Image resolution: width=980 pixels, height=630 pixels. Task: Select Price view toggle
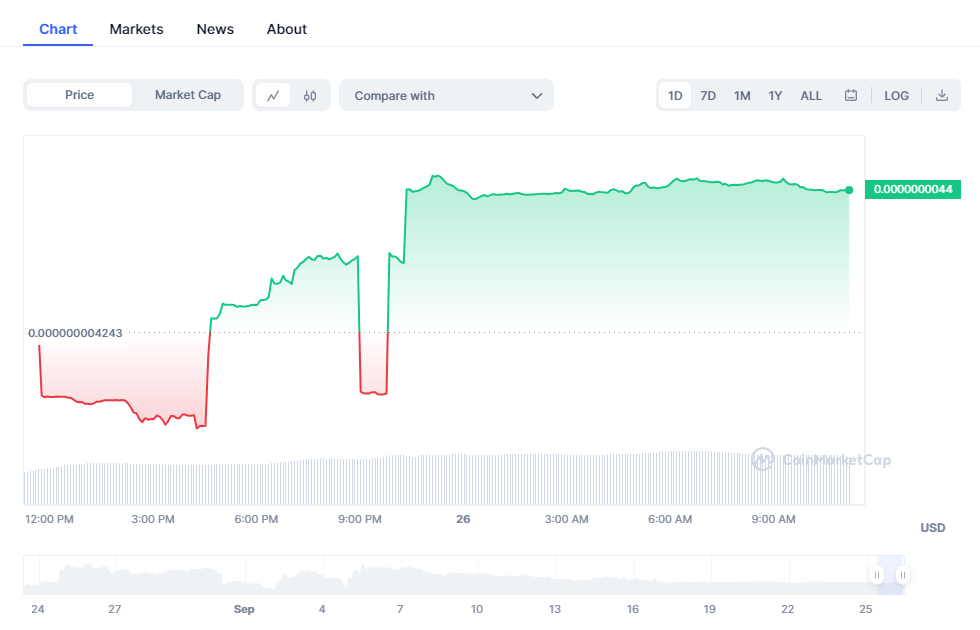tap(79, 95)
